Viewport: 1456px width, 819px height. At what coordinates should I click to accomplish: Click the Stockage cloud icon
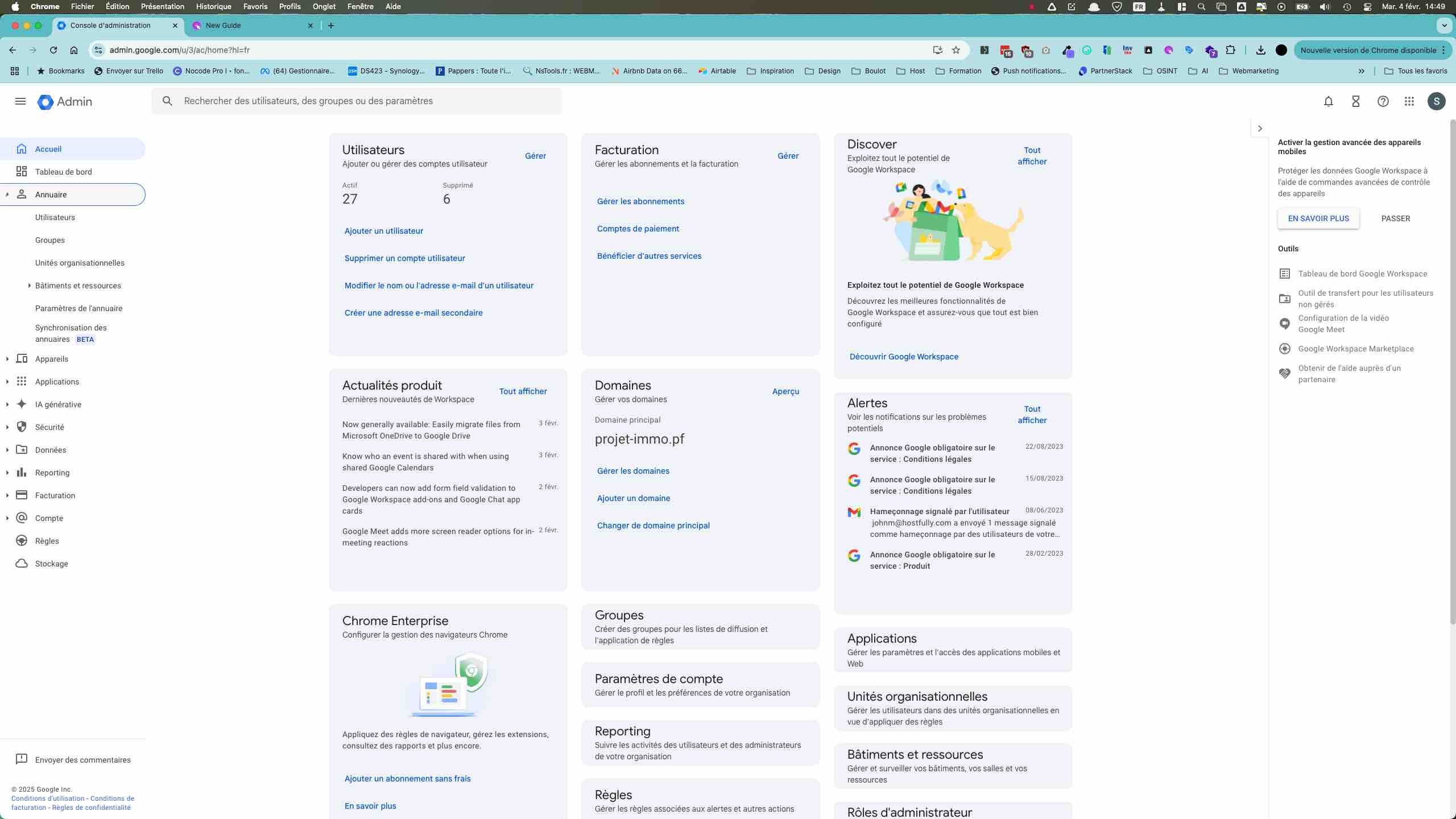coord(22,564)
